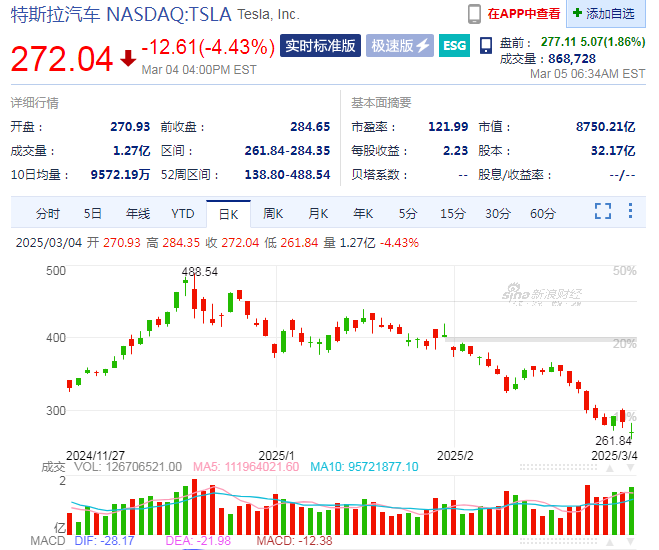The height and width of the screenshot is (550, 659).
Task: Switch to 月K chart tab
Action: 318,213
